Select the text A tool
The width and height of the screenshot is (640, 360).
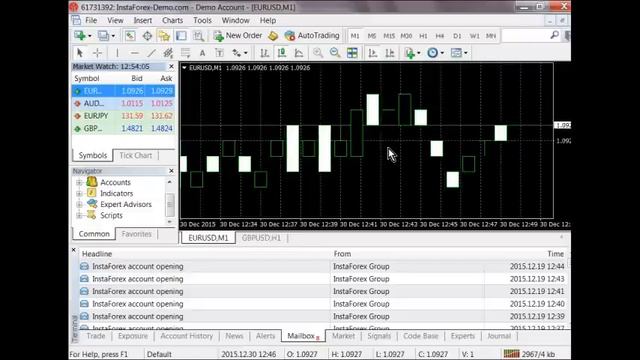tap(202, 53)
